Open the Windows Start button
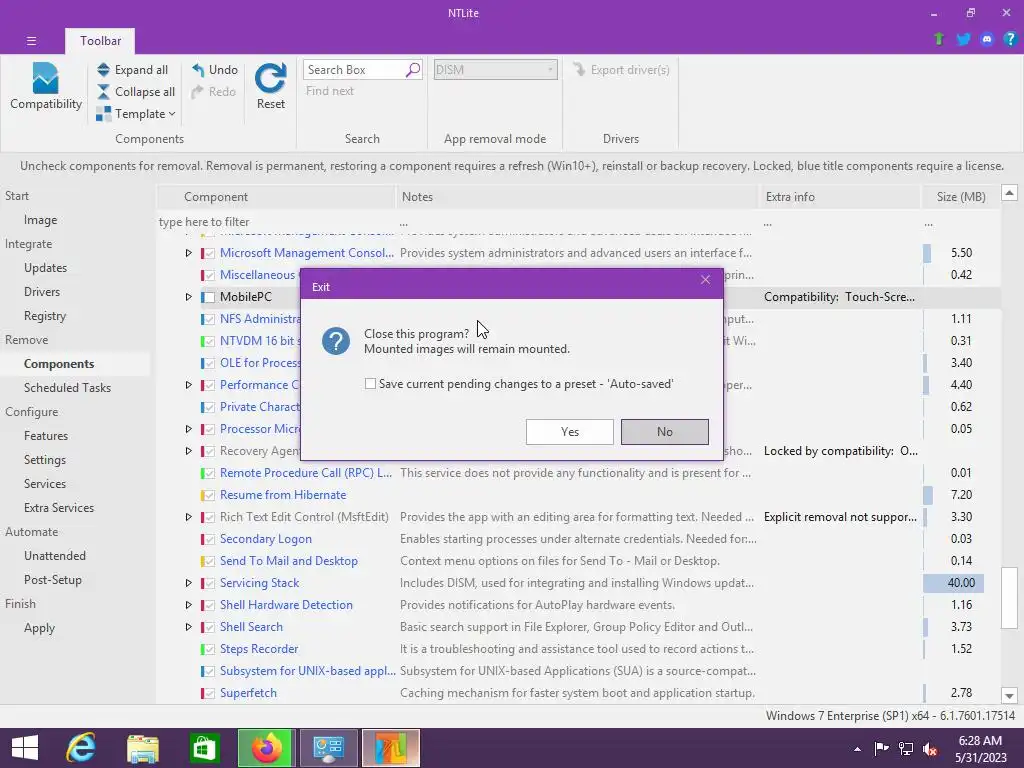 tap(25, 748)
